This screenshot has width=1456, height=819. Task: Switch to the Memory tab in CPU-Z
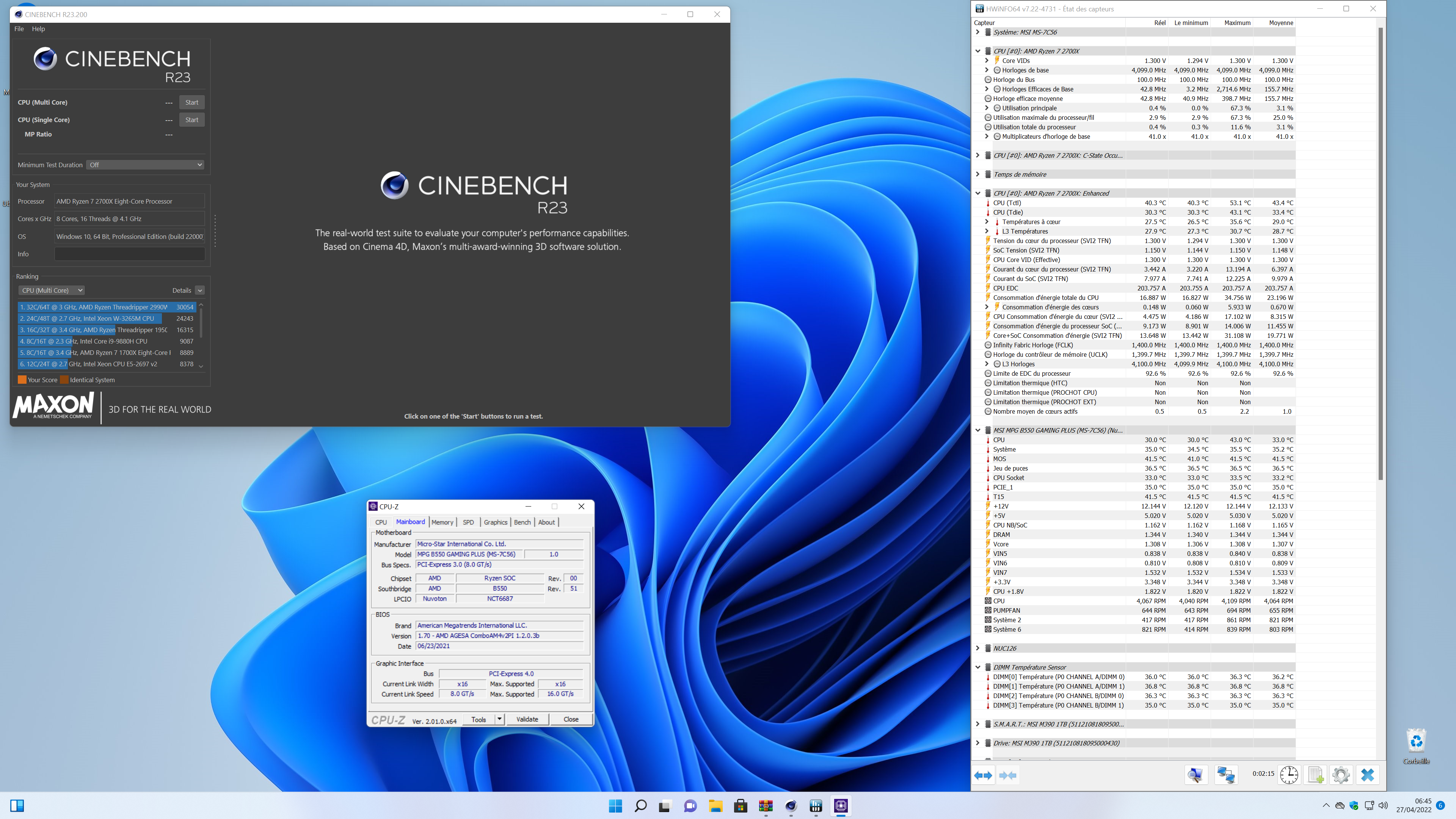click(442, 522)
